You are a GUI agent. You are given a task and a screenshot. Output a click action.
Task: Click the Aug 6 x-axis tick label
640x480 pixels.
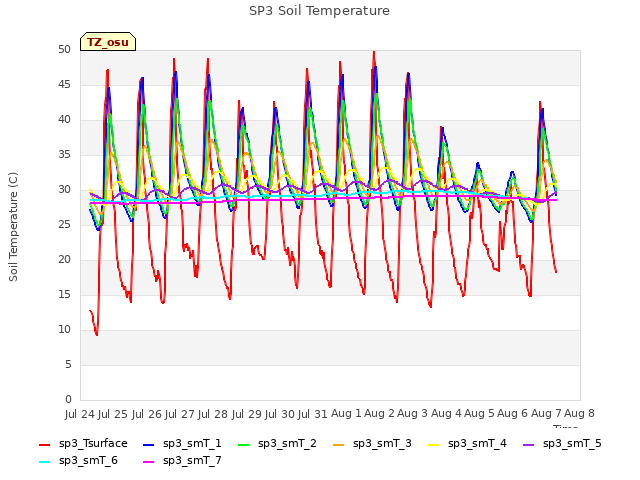(x=513, y=414)
